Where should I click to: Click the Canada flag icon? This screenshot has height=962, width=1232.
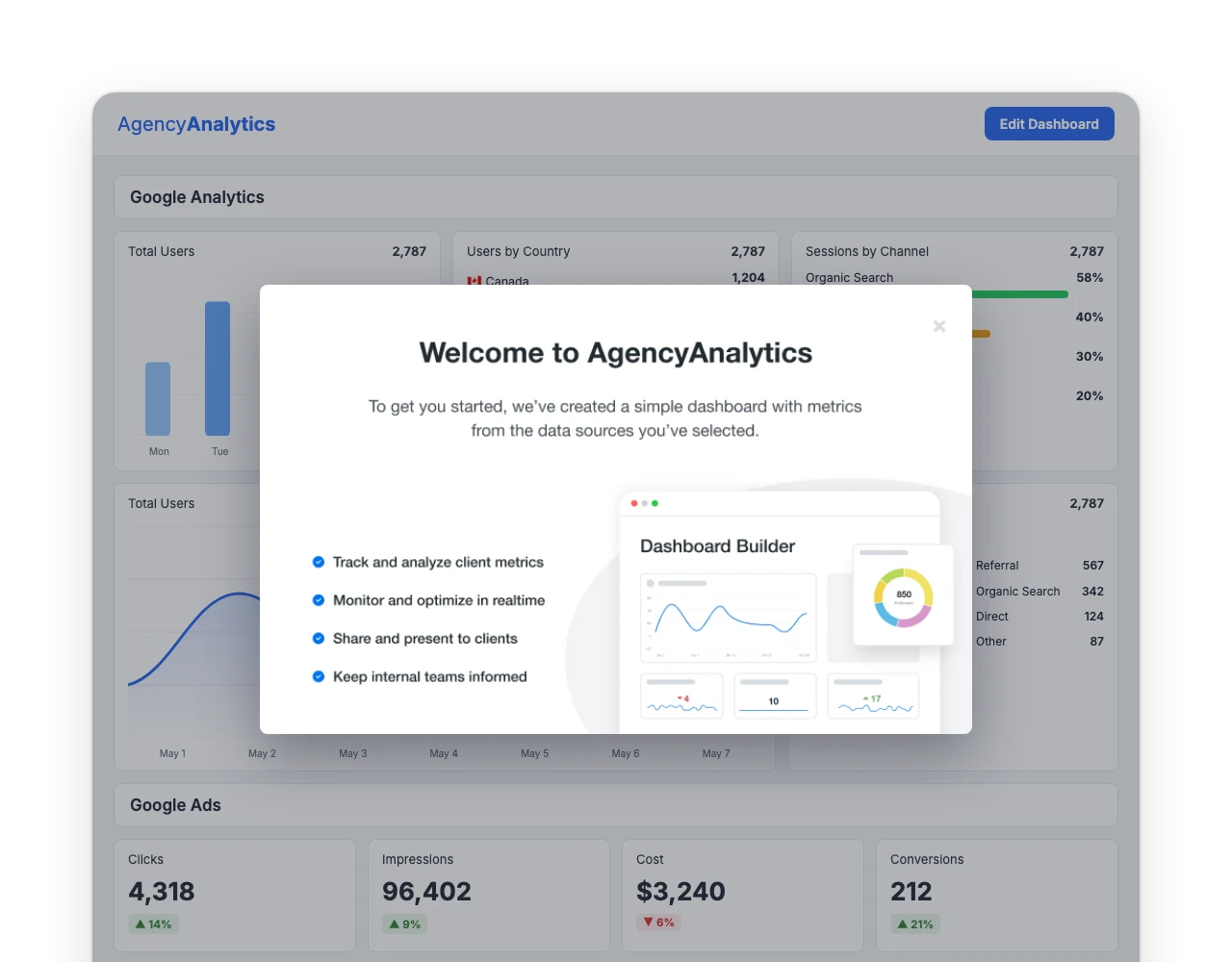coord(474,281)
